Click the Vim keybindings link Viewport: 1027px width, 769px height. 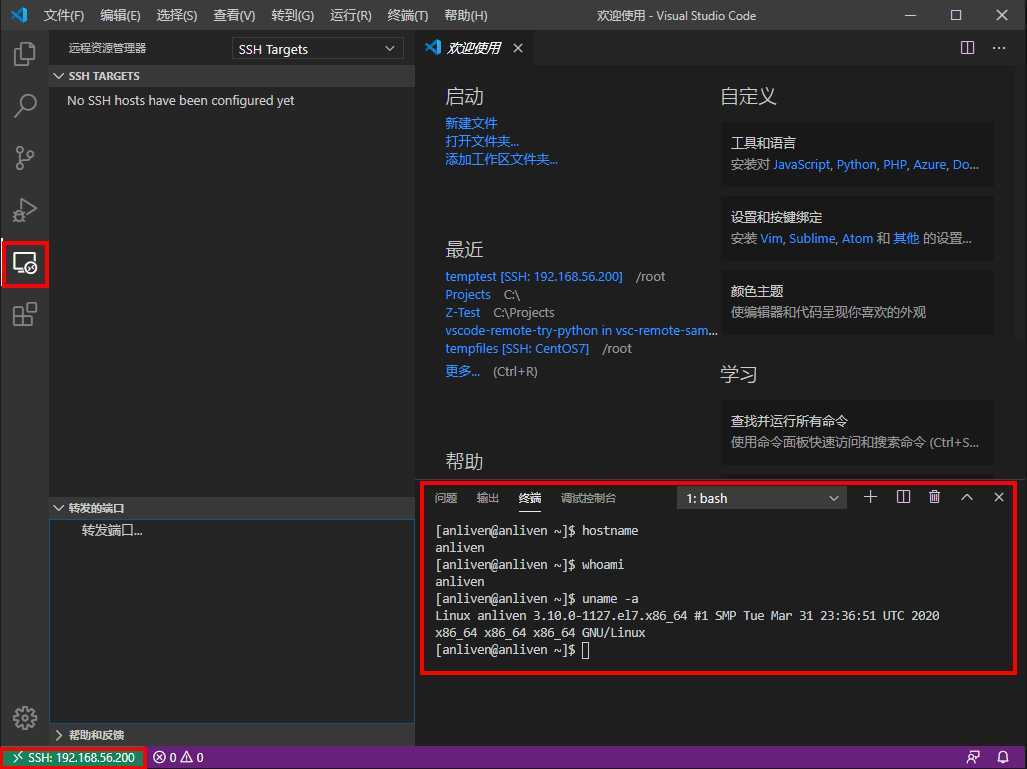(771, 238)
